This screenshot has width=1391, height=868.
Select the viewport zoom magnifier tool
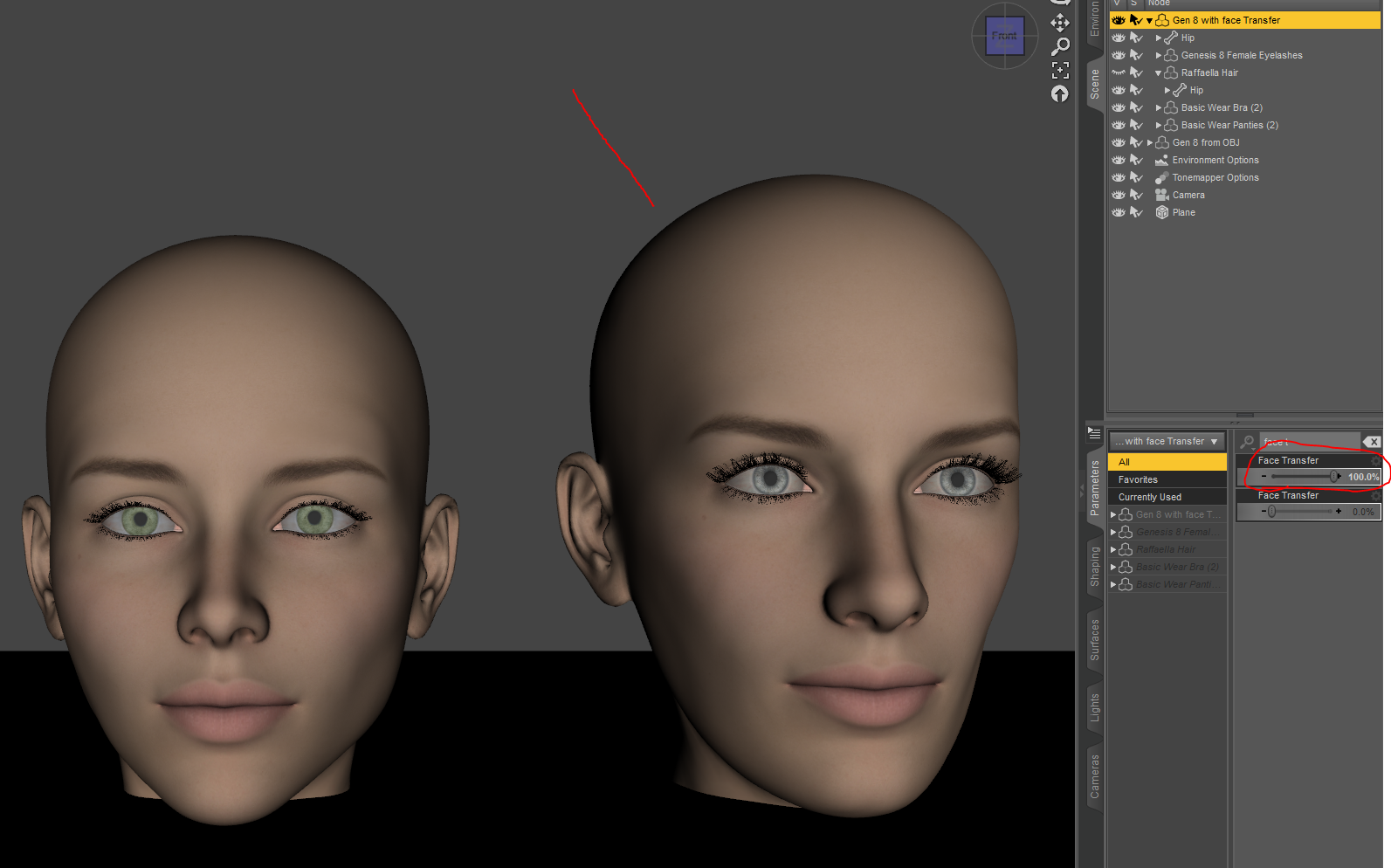click(1060, 46)
